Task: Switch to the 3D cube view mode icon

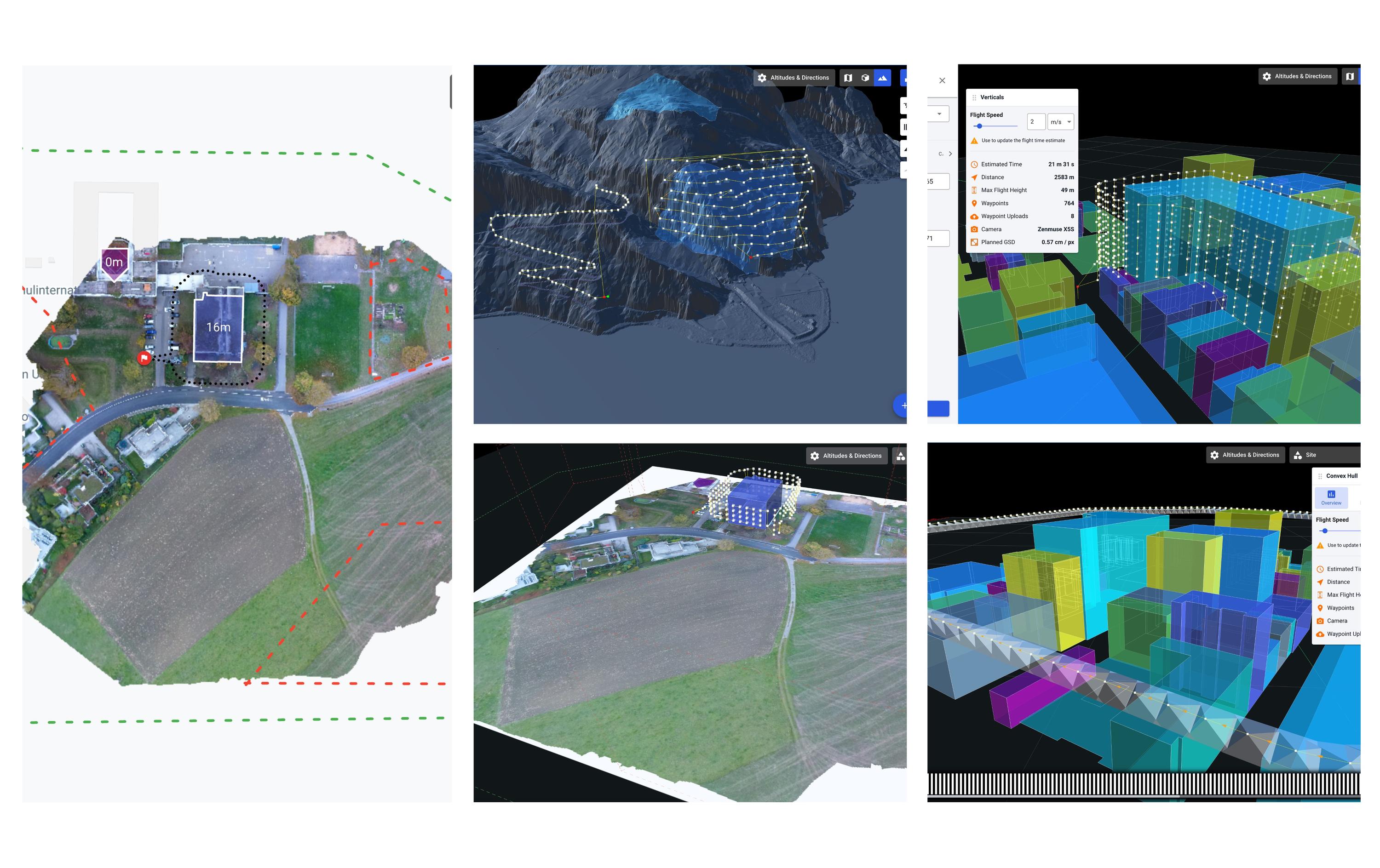Action: [x=866, y=79]
